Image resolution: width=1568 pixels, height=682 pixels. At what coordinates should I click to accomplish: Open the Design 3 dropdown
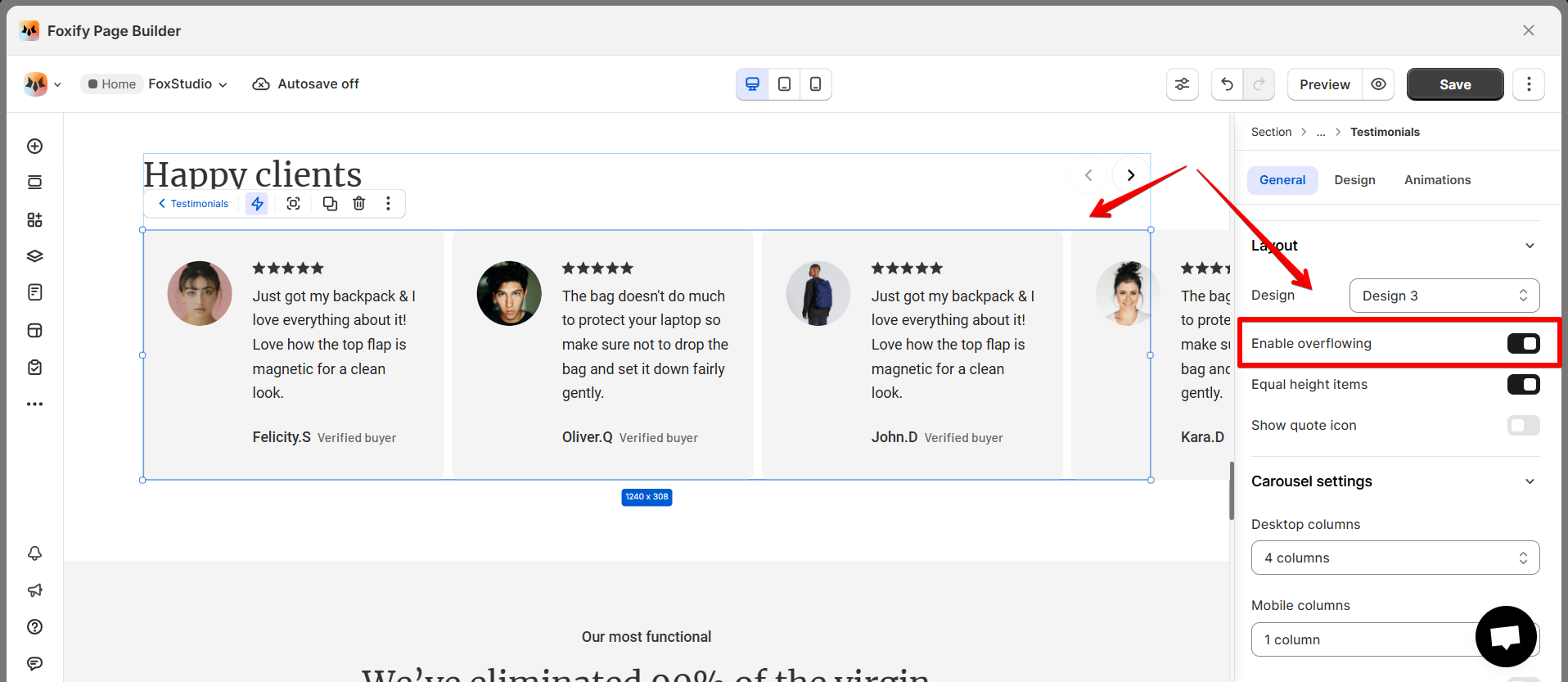tap(1444, 296)
